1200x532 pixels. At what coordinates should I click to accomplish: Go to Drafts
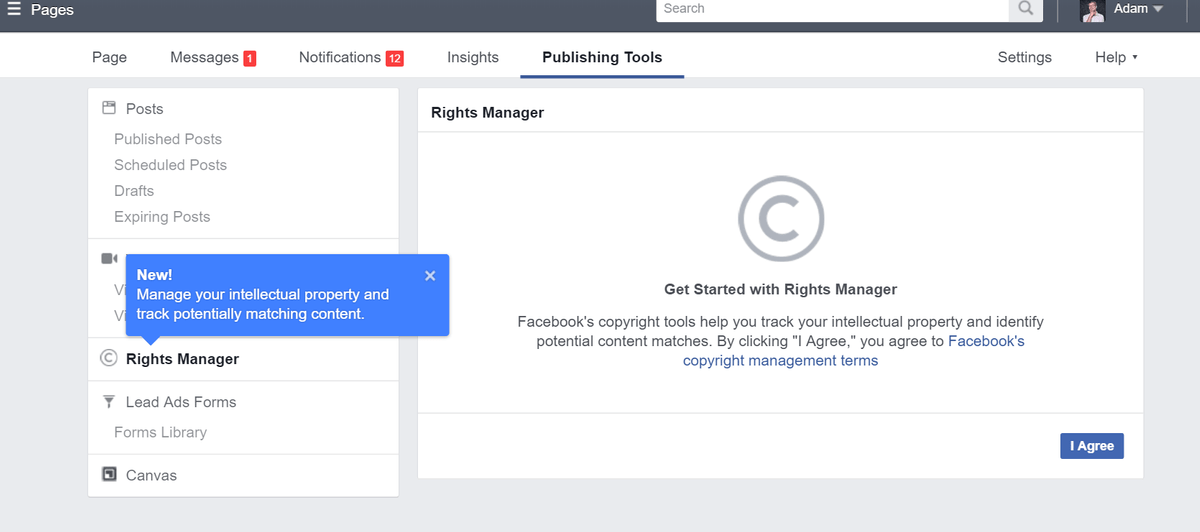click(134, 191)
